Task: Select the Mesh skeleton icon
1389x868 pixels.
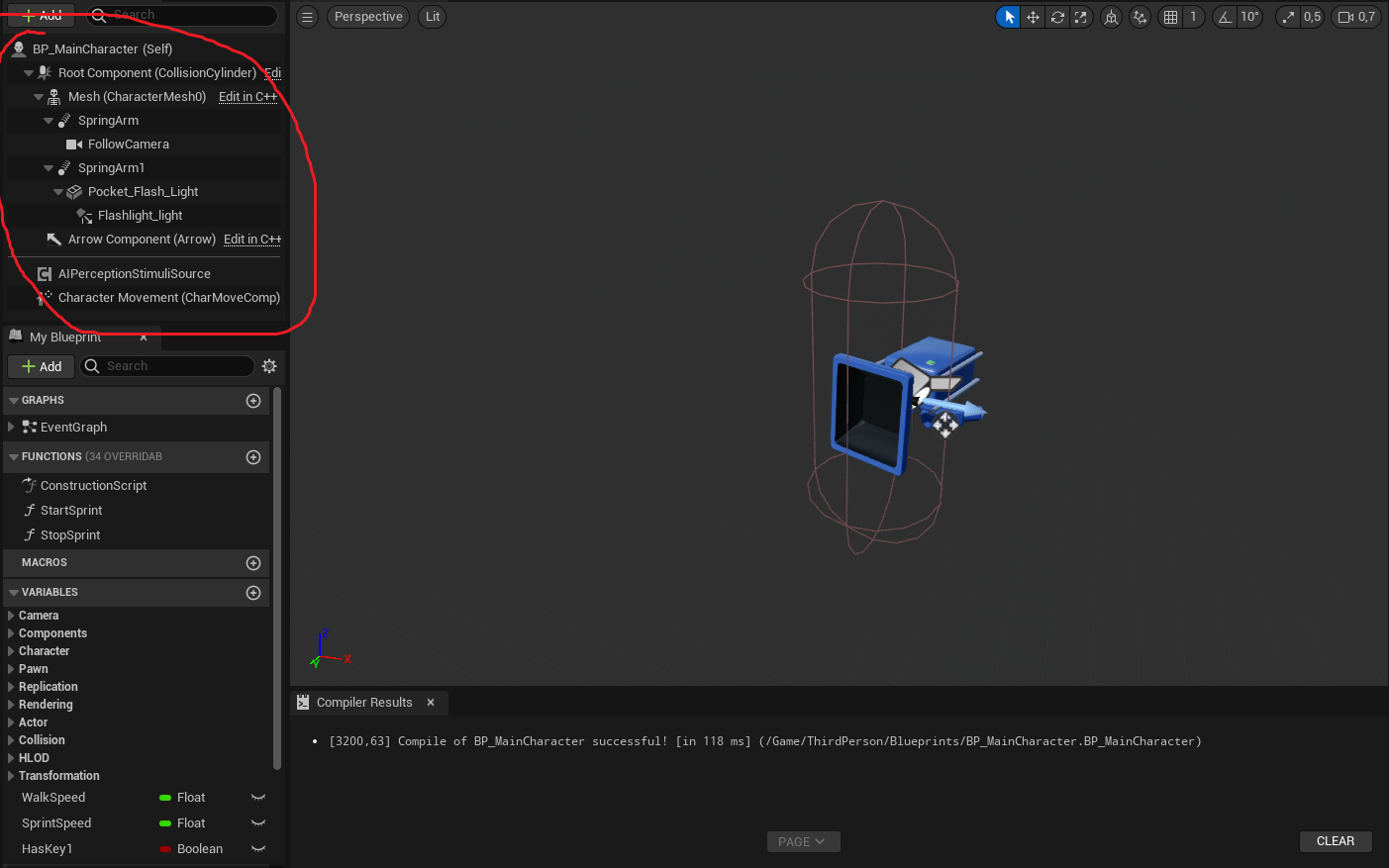Action: point(54,97)
